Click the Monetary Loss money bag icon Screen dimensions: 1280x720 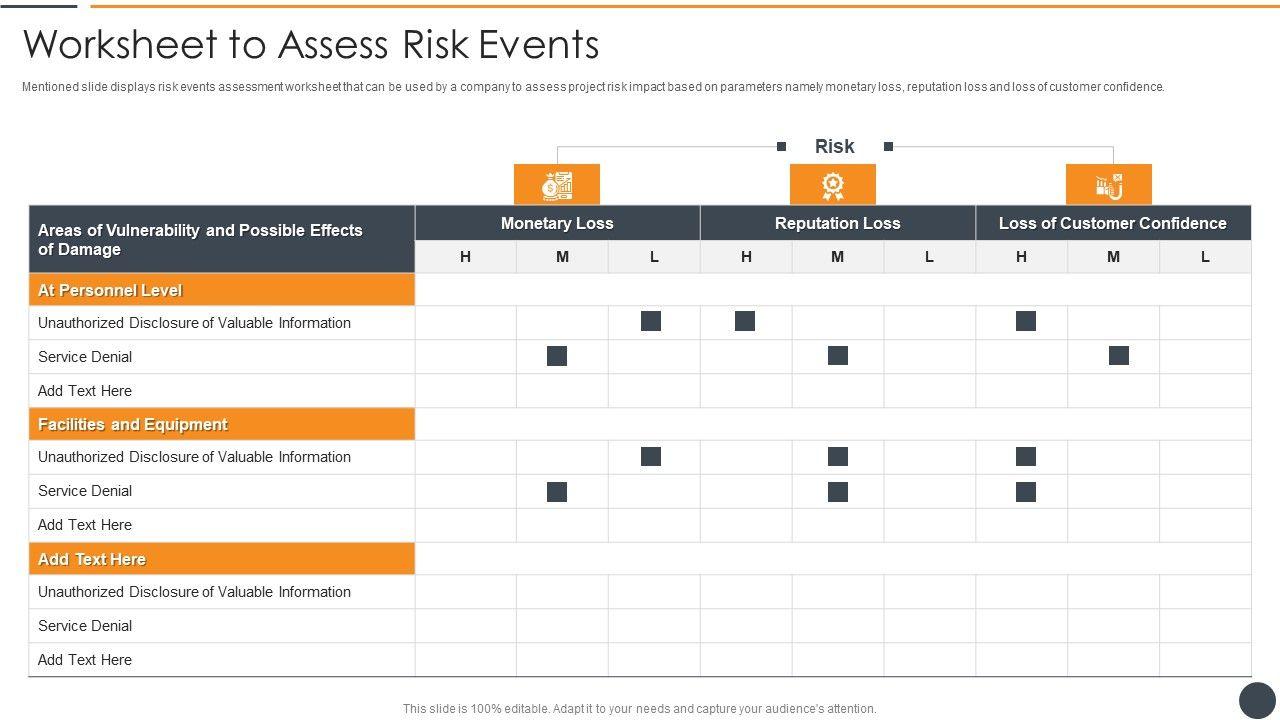(557, 185)
